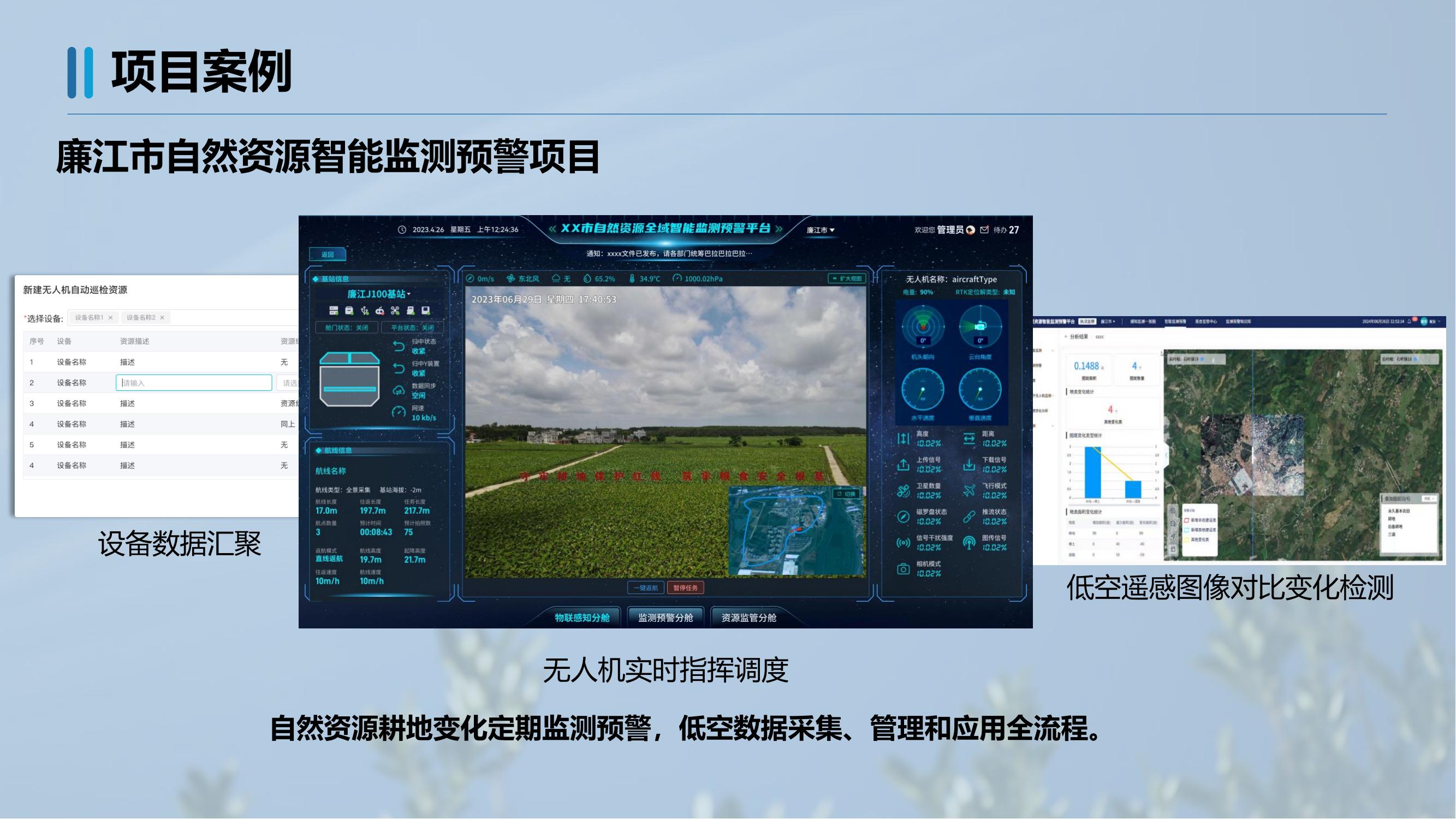This screenshot has width=1456, height=819.
Task: Click the satellite count (卫星数量) icon
Action: pos(903,491)
